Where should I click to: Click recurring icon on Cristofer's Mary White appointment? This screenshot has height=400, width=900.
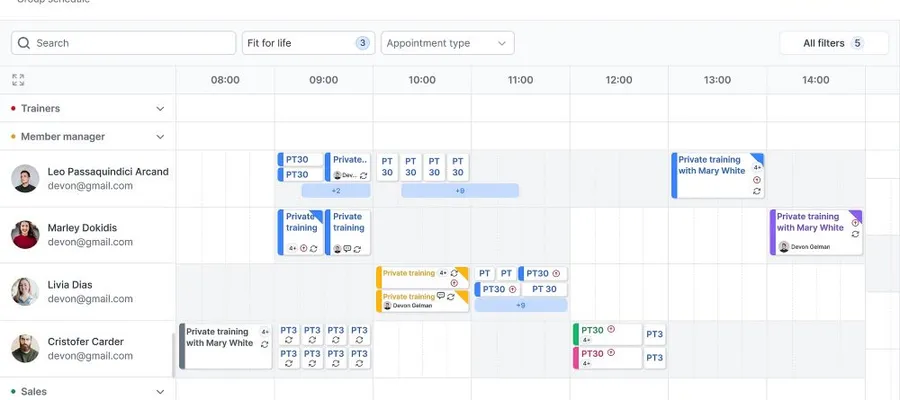[x=265, y=344]
